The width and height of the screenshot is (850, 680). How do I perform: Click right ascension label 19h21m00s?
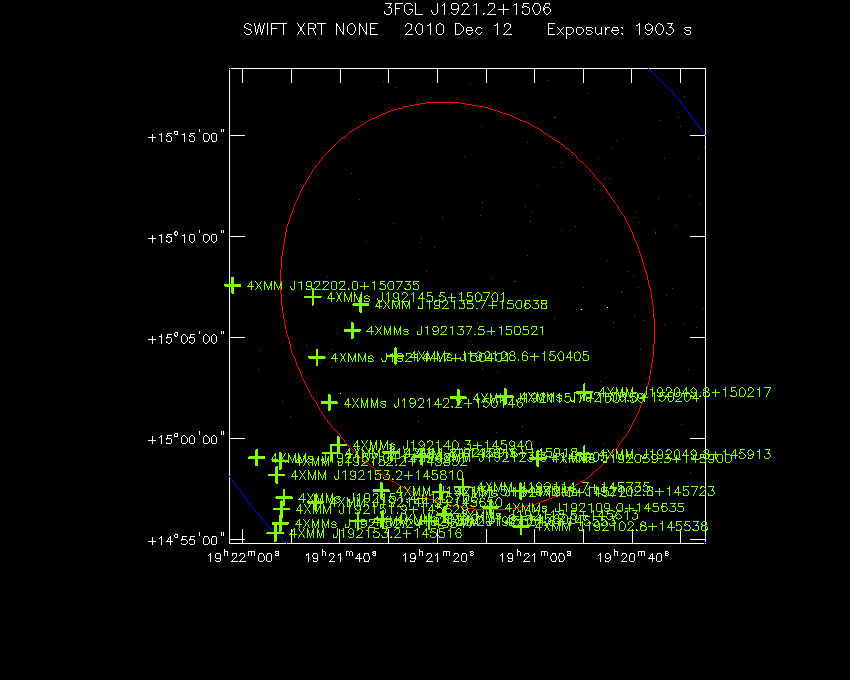535,557
